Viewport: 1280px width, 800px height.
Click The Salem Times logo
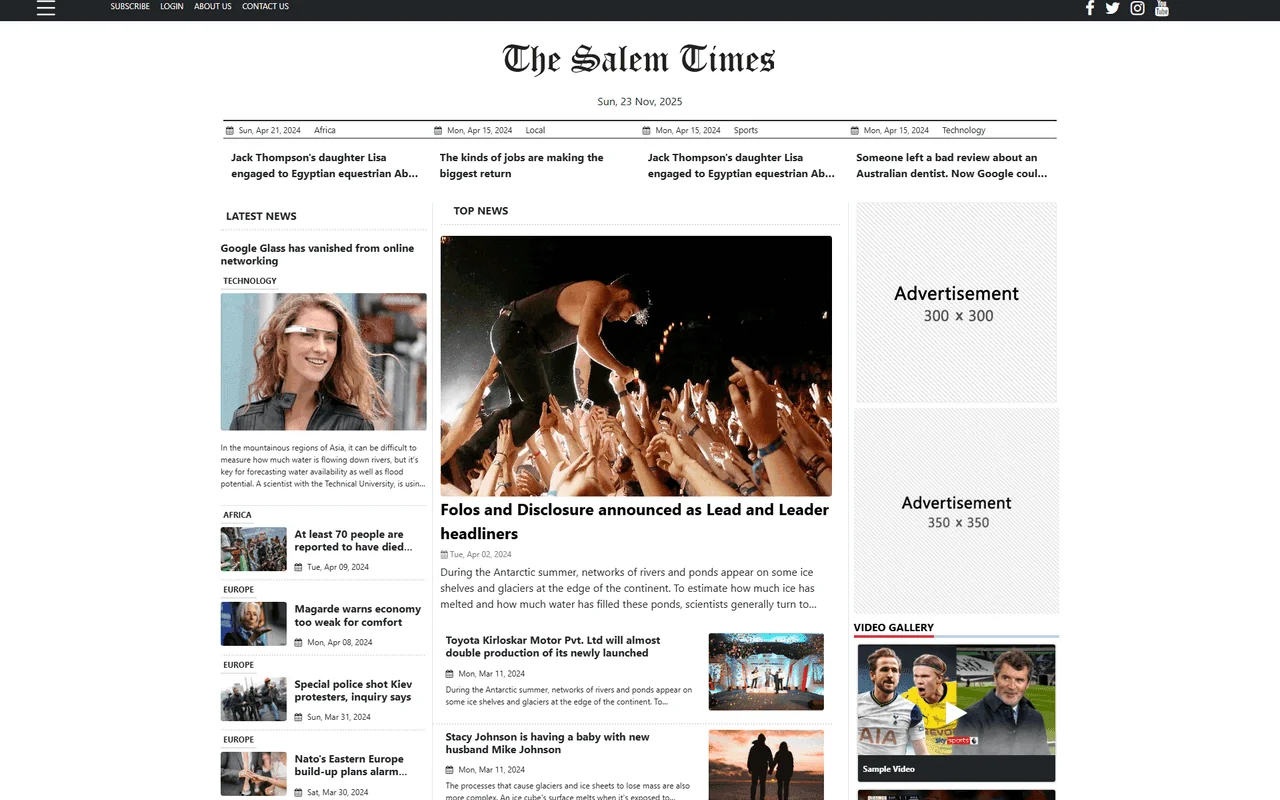(639, 60)
